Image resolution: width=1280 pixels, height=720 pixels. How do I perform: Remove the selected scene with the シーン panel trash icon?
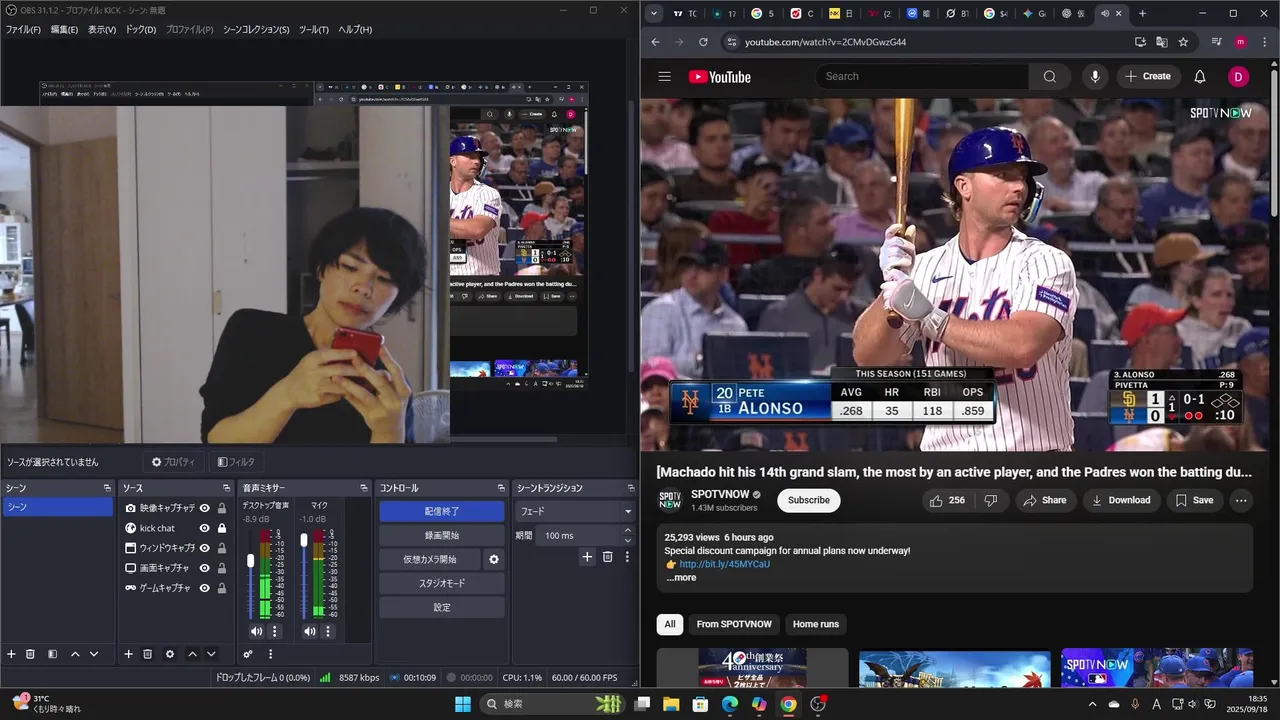(31, 654)
